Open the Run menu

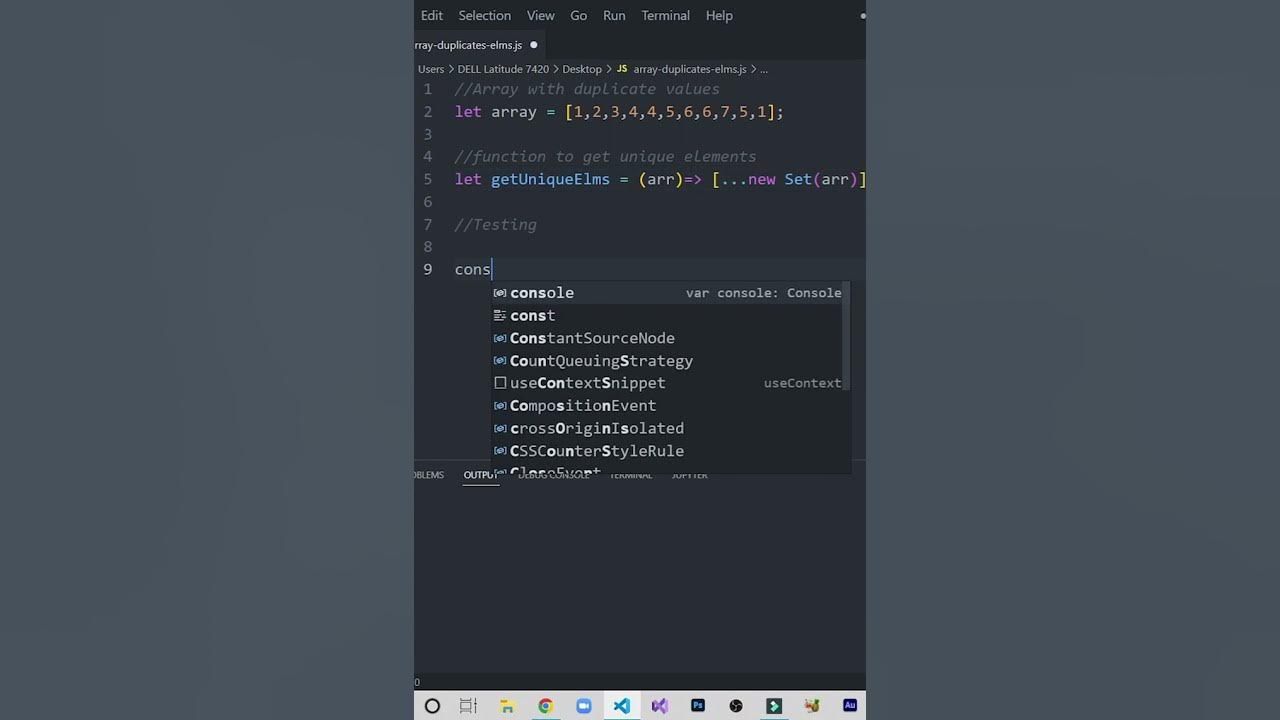coord(615,15)
